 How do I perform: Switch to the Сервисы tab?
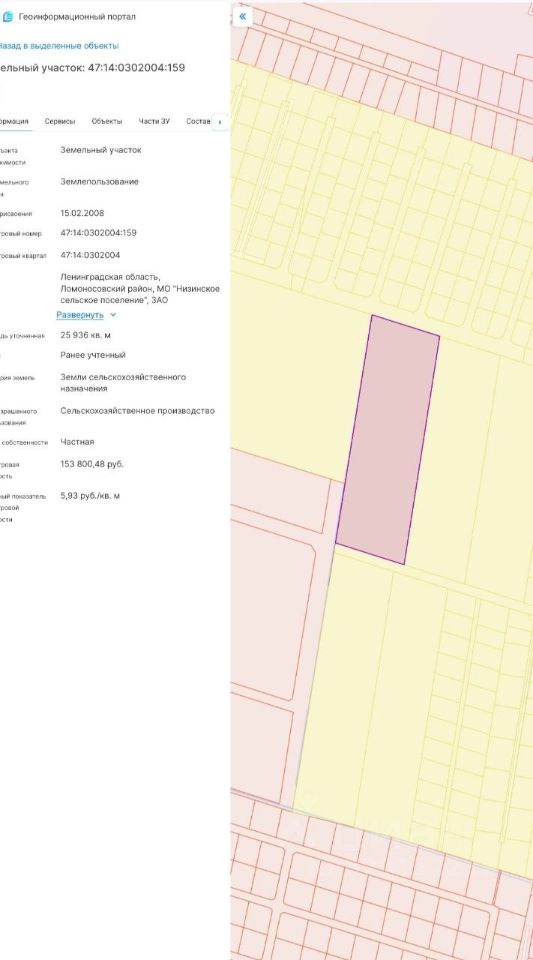(60, 121)
